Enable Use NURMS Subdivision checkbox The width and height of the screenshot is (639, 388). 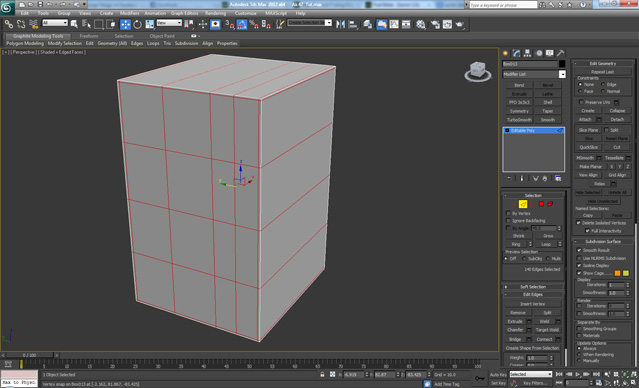[579, 258]
